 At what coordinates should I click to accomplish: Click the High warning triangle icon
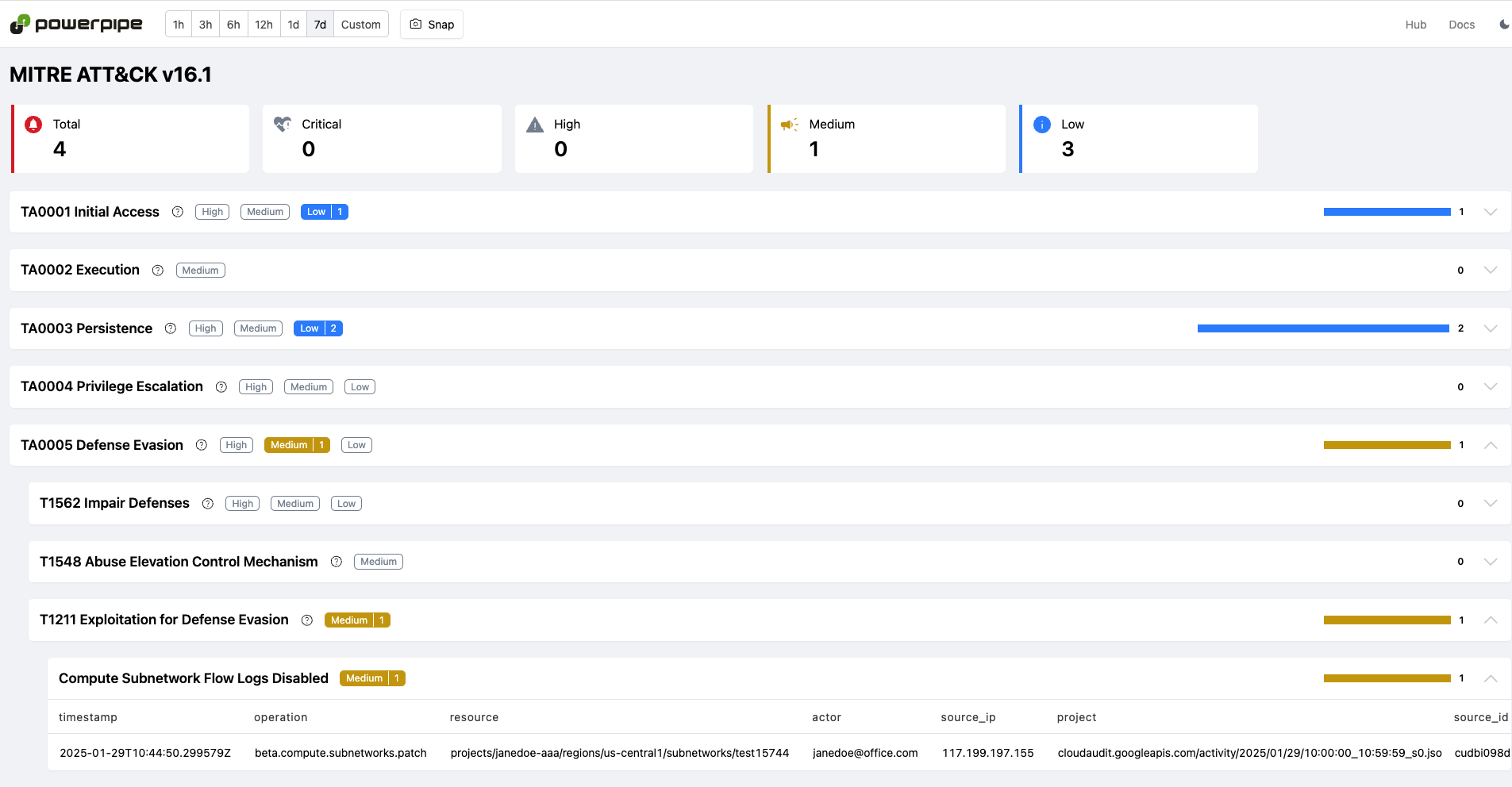coord(535,125)
